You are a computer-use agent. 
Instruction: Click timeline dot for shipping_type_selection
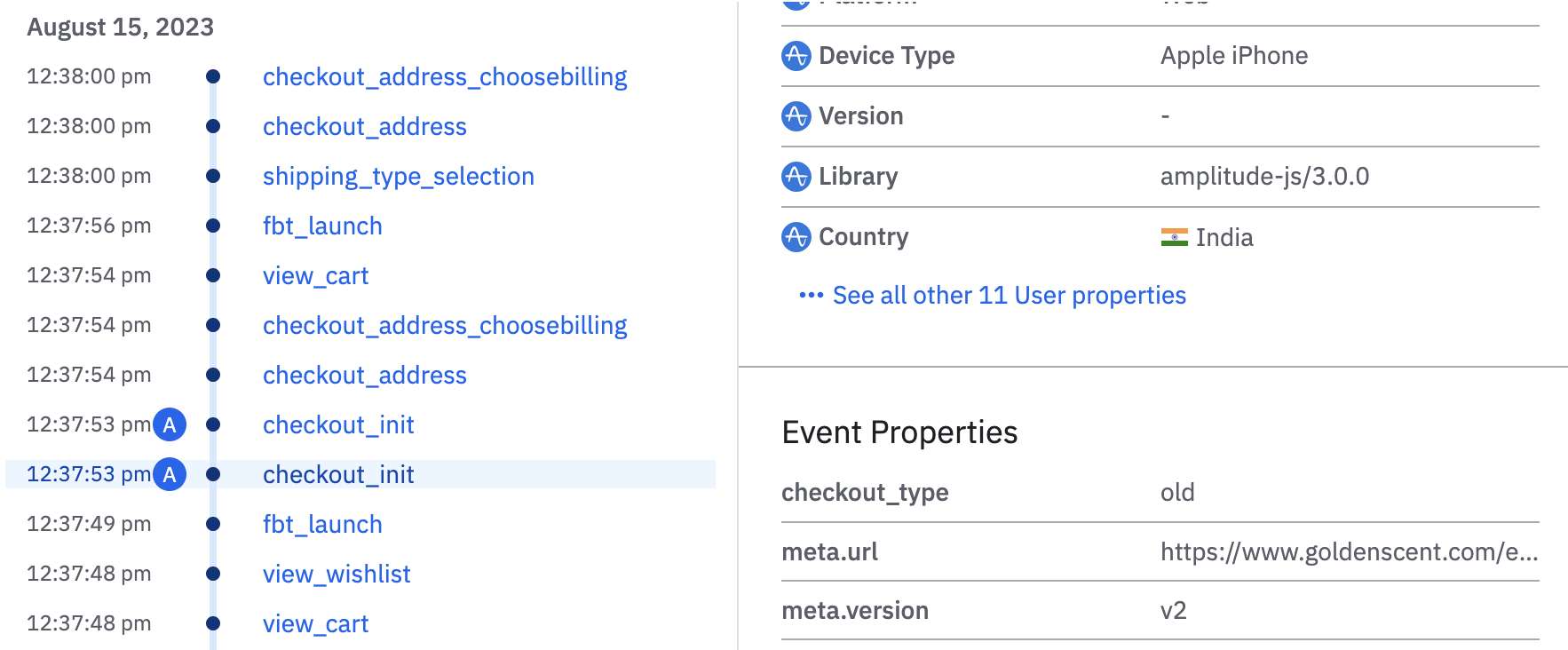pos(213,177)
